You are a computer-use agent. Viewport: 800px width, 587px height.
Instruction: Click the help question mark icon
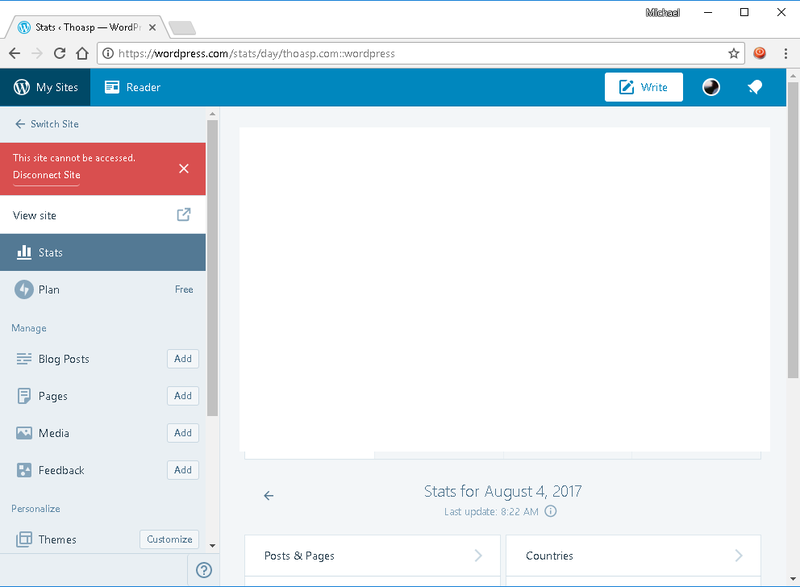click(204, 570)
